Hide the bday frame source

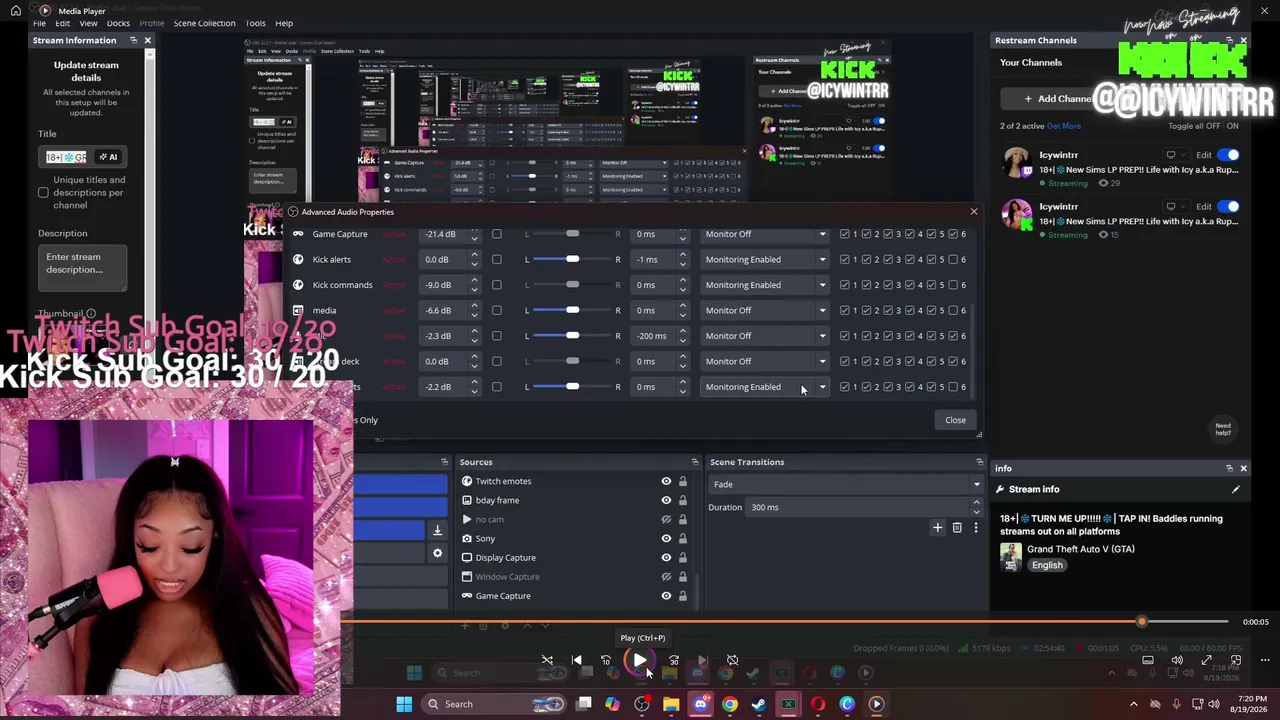coord(666,500)
